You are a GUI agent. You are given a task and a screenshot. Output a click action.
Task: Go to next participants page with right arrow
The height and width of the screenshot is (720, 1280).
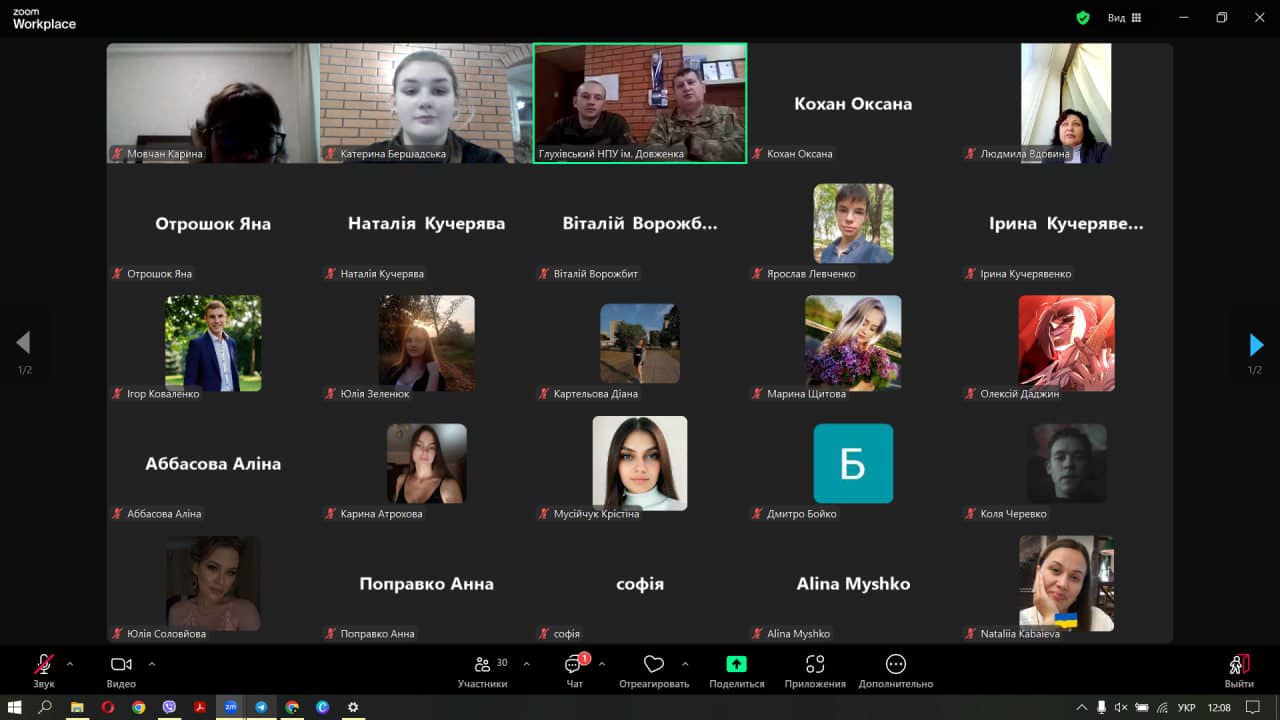point(1256,345)
